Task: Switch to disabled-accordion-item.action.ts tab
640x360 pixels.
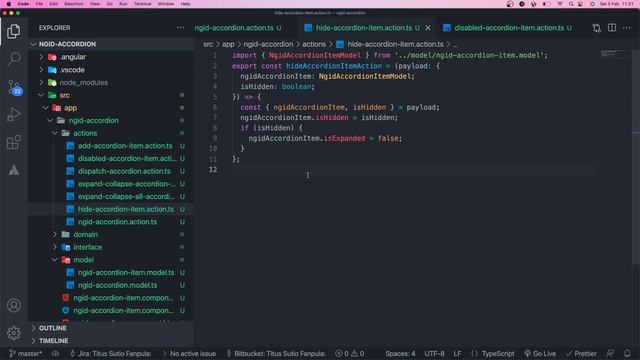Action: 509,28
